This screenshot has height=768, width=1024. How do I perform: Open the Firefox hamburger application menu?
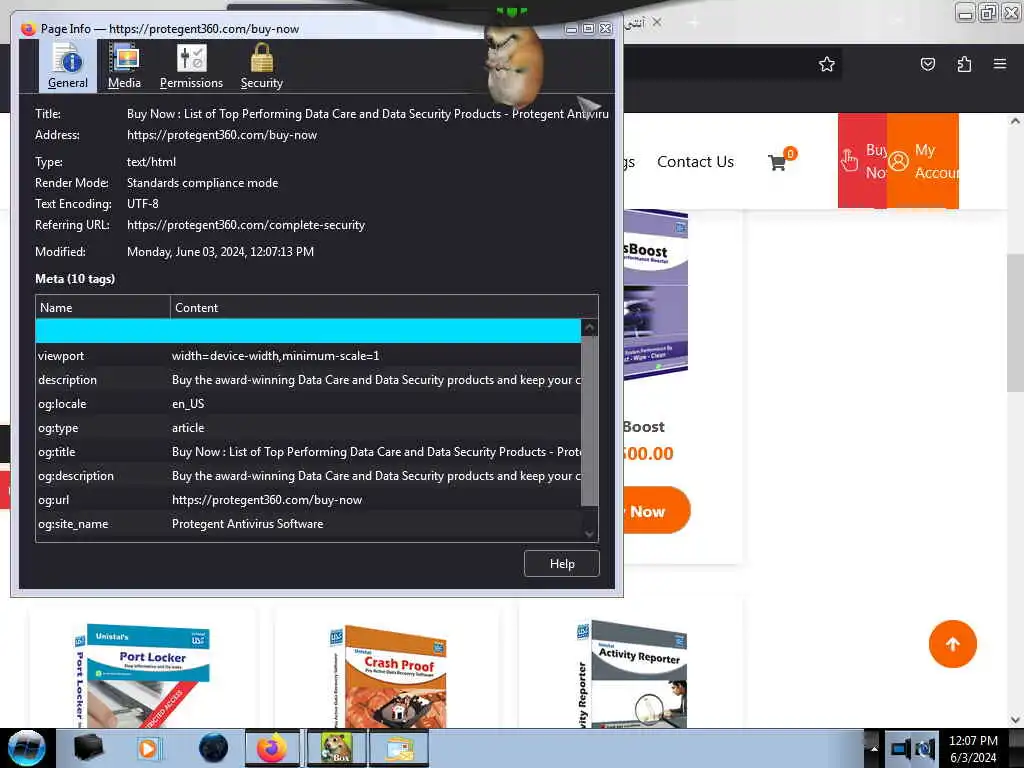click(999, 64)
